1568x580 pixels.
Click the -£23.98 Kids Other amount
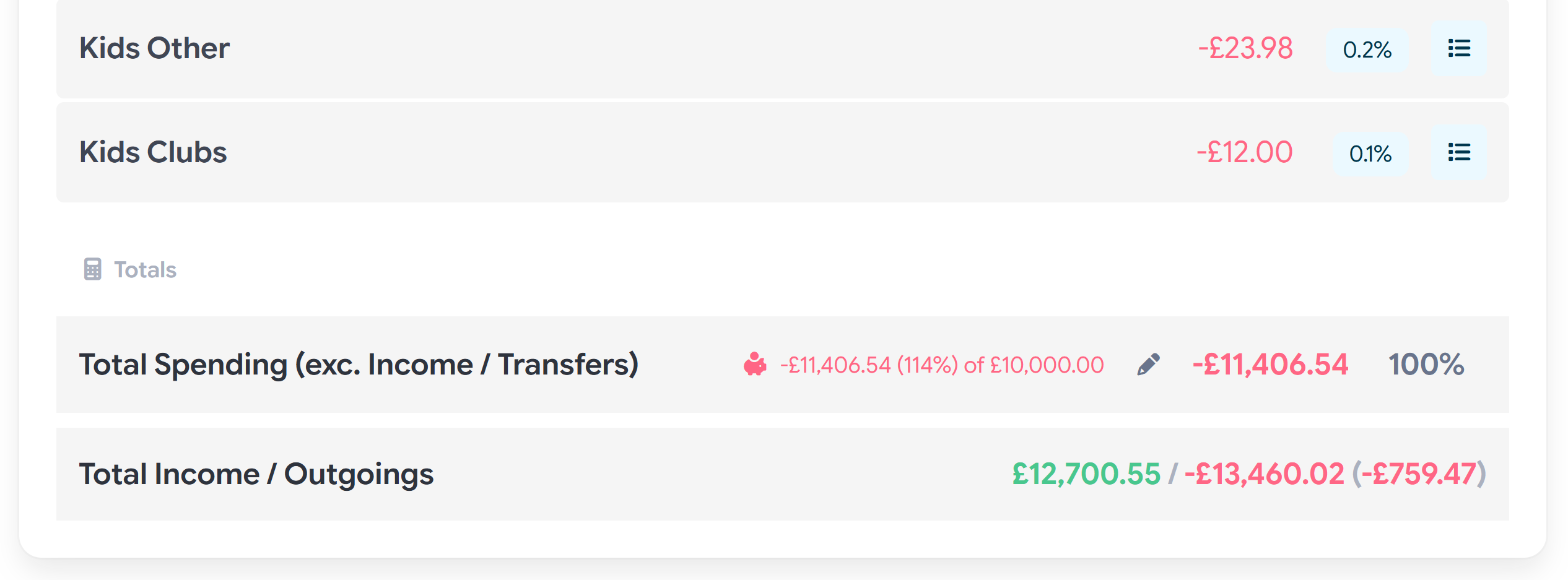pyautogui.click(x=1245, y=48)
